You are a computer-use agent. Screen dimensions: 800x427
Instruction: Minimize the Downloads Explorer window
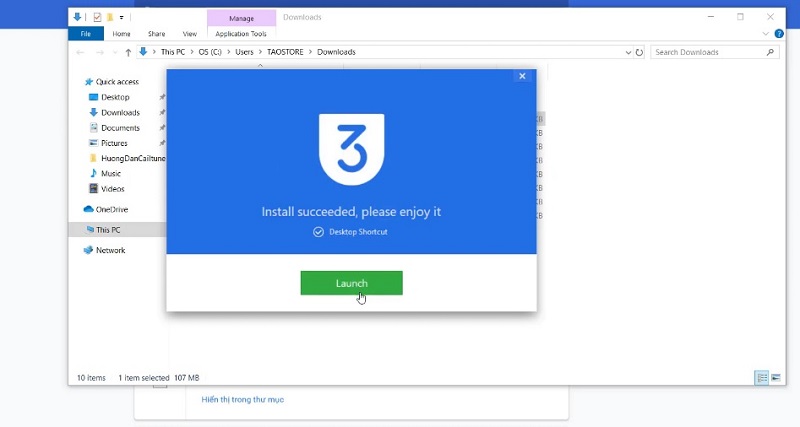click(x=711, y=17)
